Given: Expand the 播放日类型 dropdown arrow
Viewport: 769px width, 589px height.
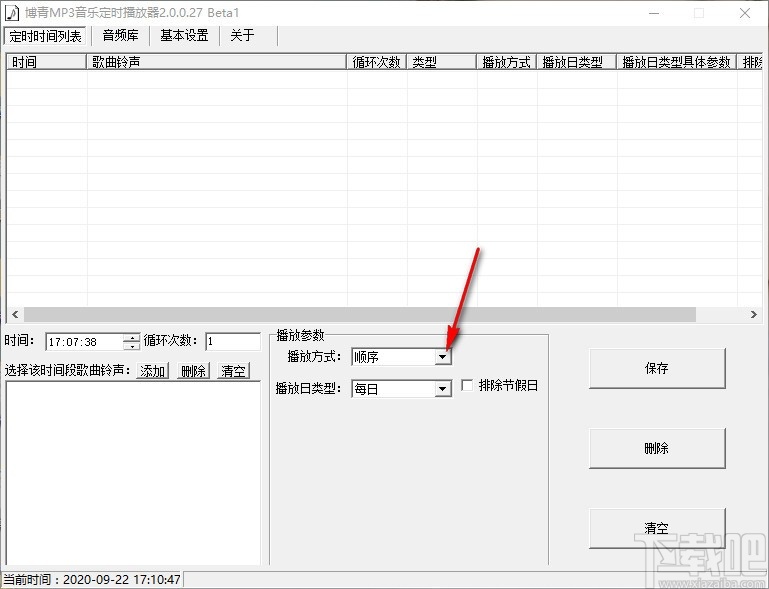Looking at the screenshot, I should point(442,389).
